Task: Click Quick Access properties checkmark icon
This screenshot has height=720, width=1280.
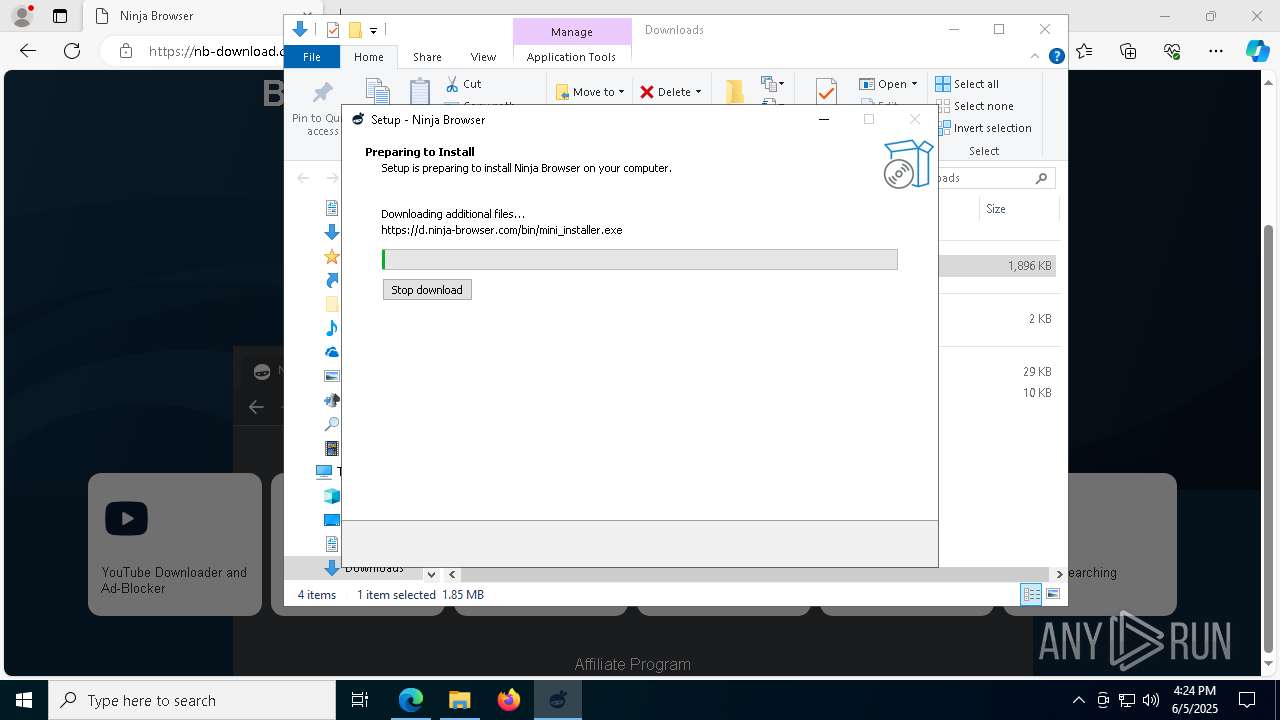Action: click(x=333, y=30)
